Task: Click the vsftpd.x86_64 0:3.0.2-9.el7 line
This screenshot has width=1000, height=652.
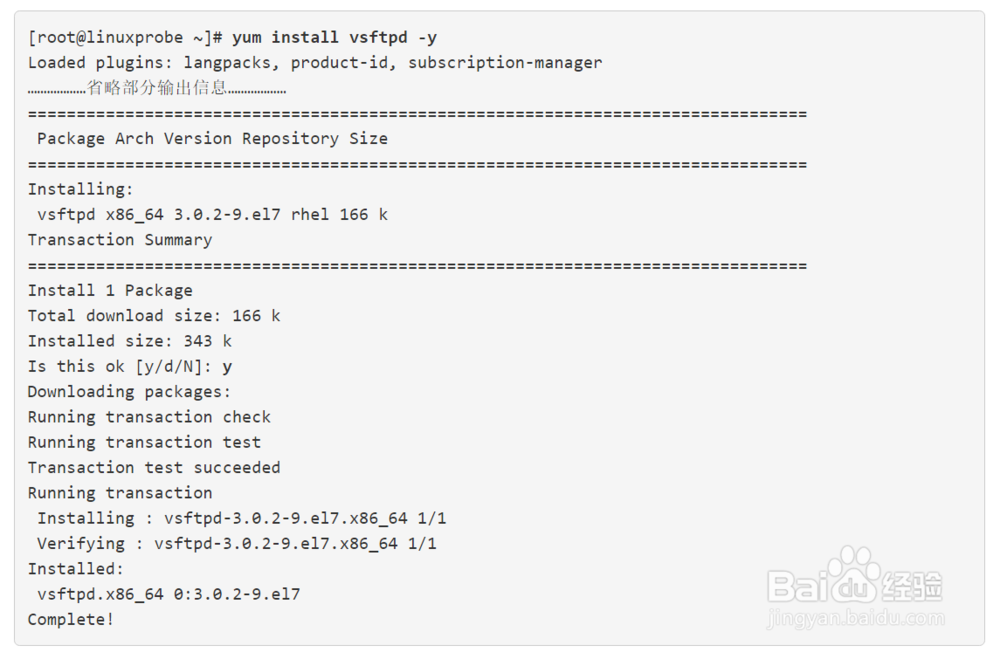Action: pos(168,594)
